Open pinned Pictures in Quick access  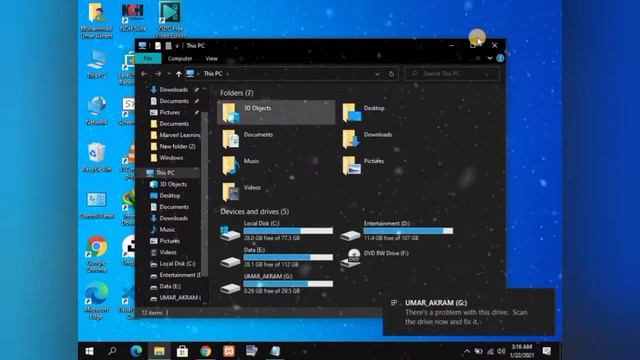169,112
